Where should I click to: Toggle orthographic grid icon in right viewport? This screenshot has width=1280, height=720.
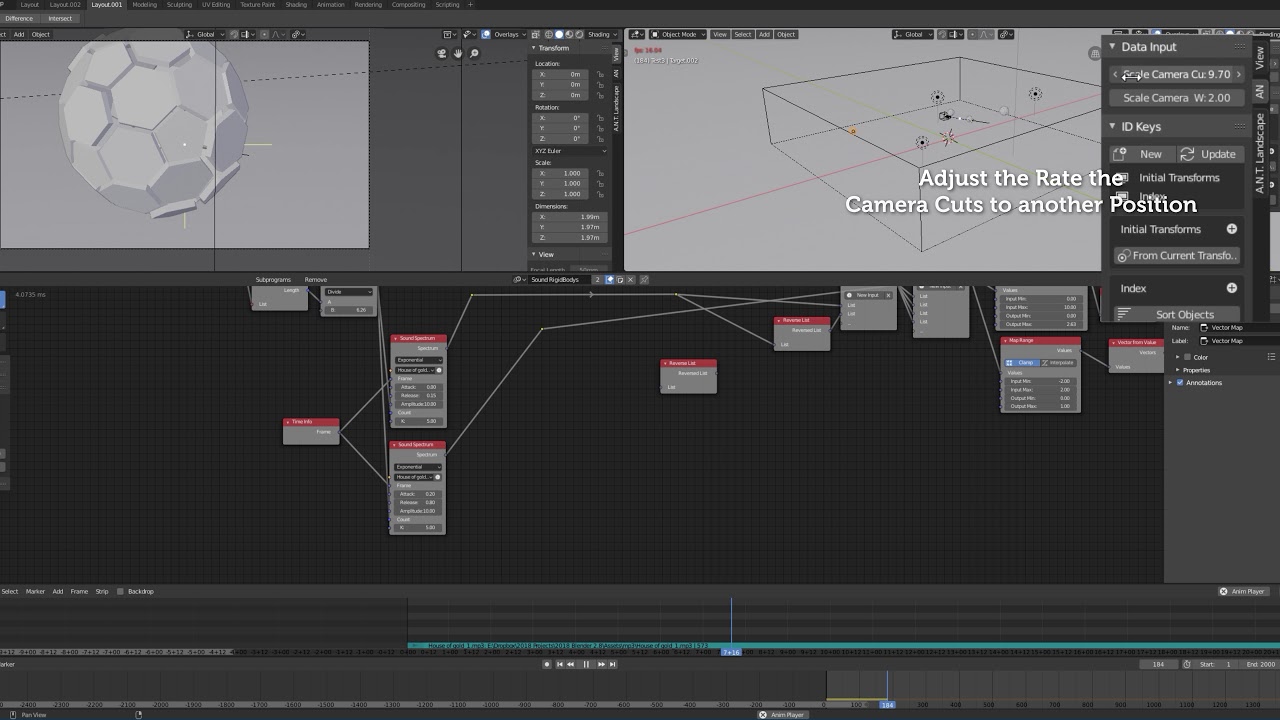(x=1095, y=53)
